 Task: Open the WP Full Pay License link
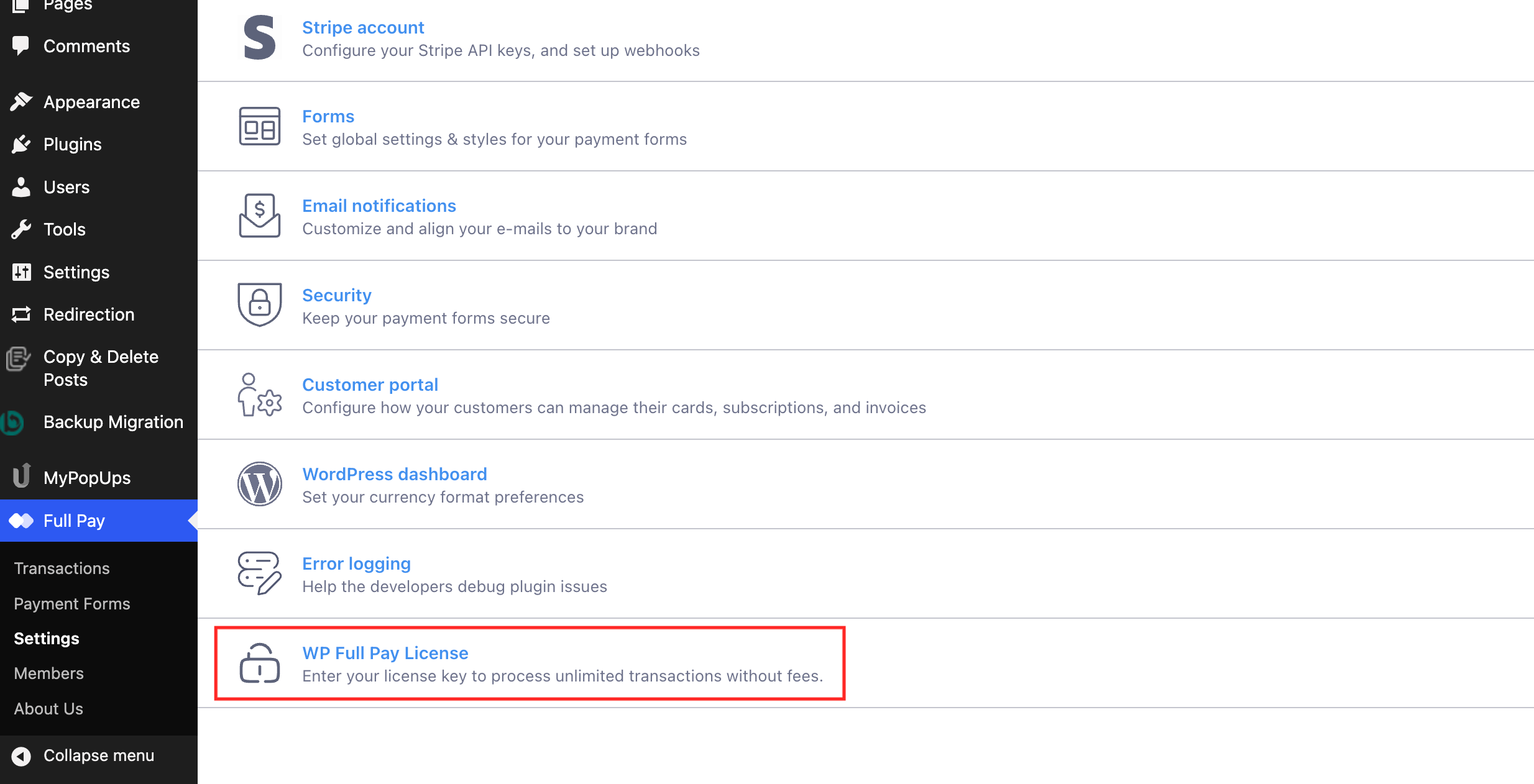(385, 653)
